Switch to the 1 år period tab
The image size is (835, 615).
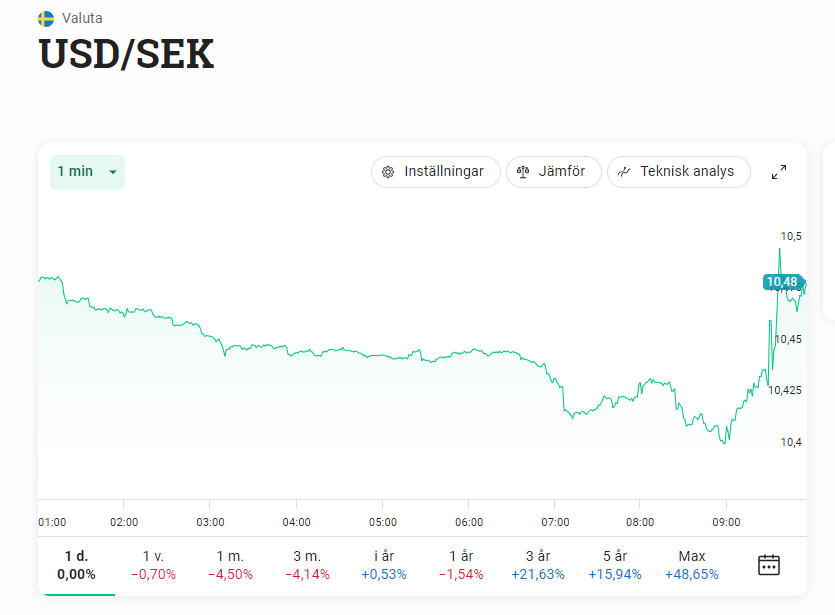(x=461, y=565)
